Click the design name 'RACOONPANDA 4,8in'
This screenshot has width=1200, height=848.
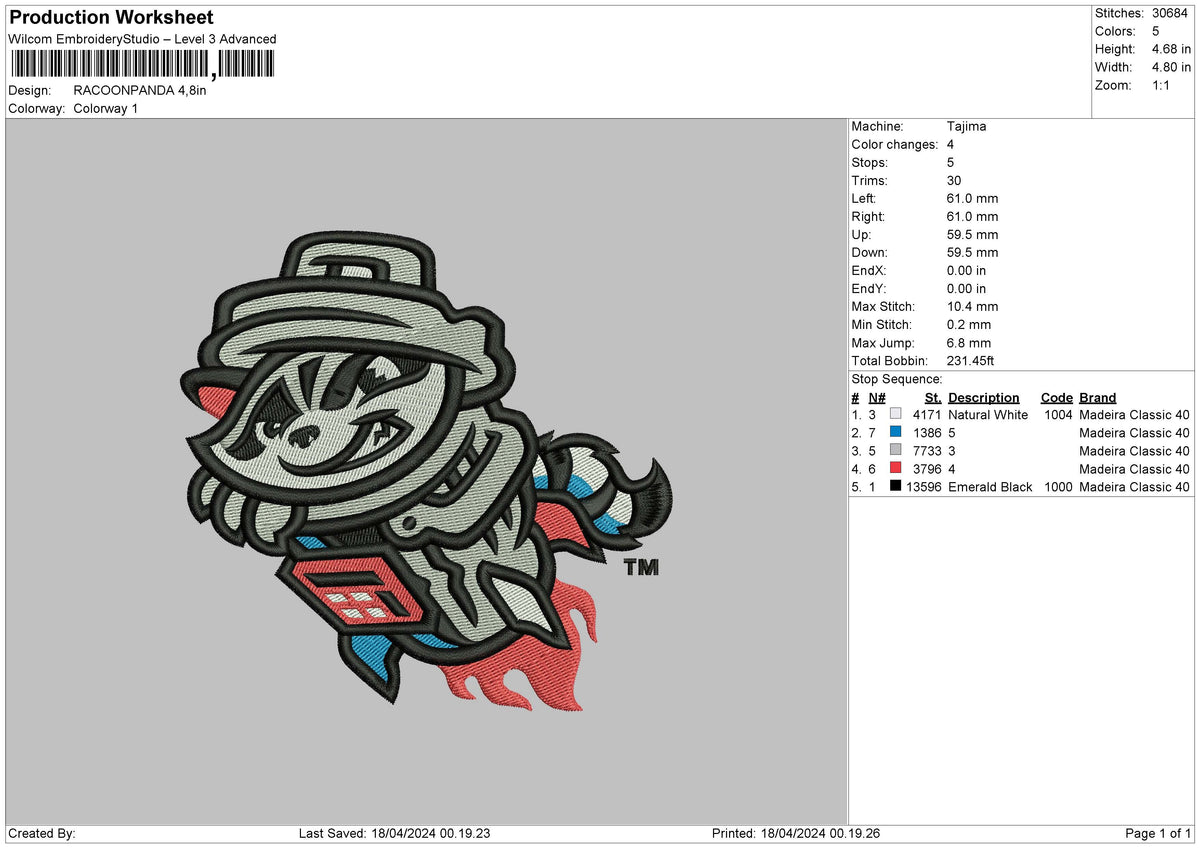pyautogui.click(x=140, y=90)
